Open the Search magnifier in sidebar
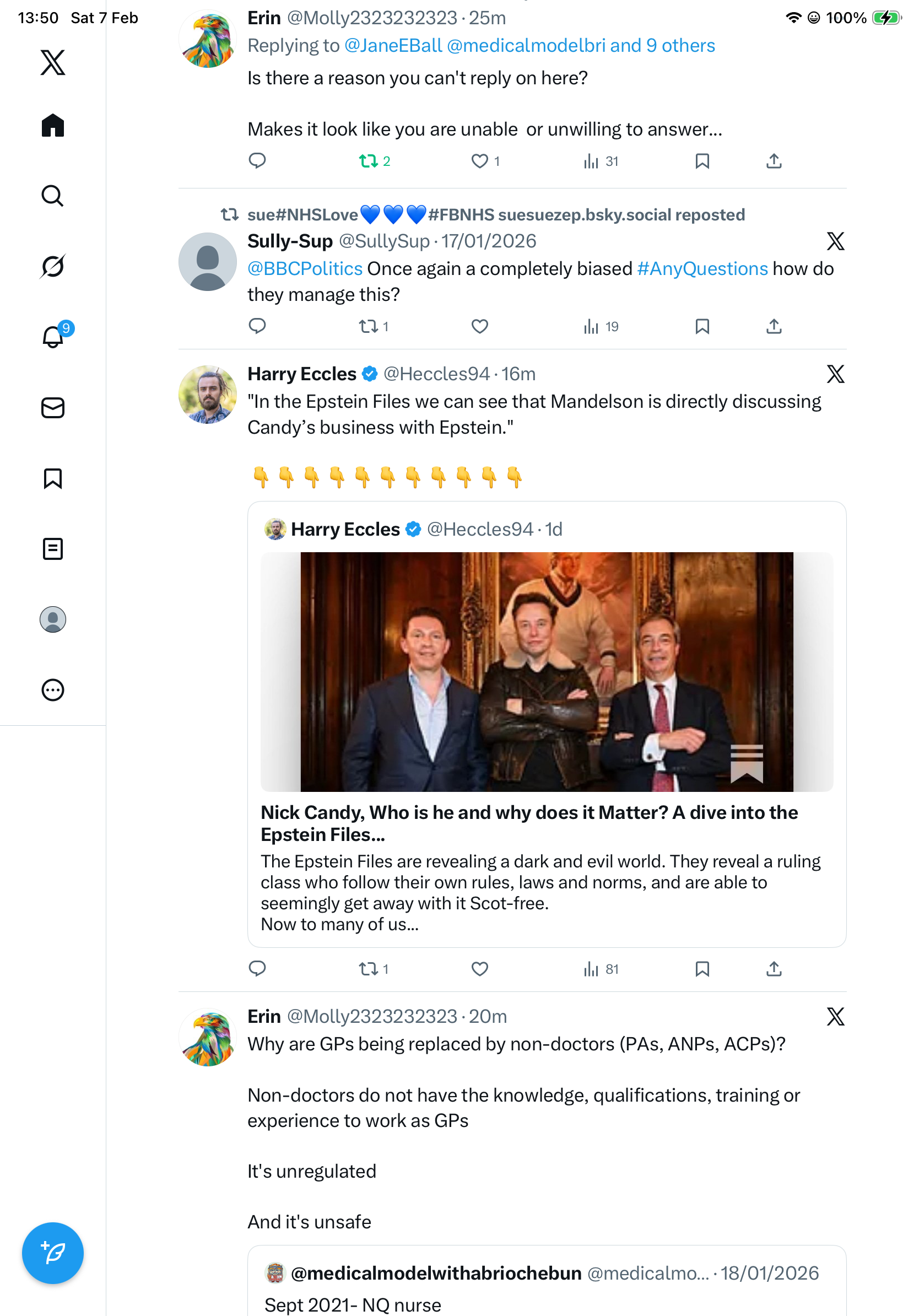Viewport: 919px width, 1316px height. (53, 196)
